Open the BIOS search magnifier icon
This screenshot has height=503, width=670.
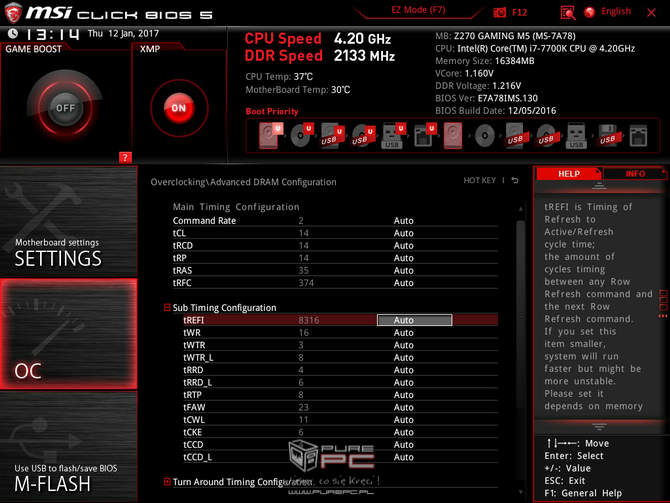(x=567, y=12)
